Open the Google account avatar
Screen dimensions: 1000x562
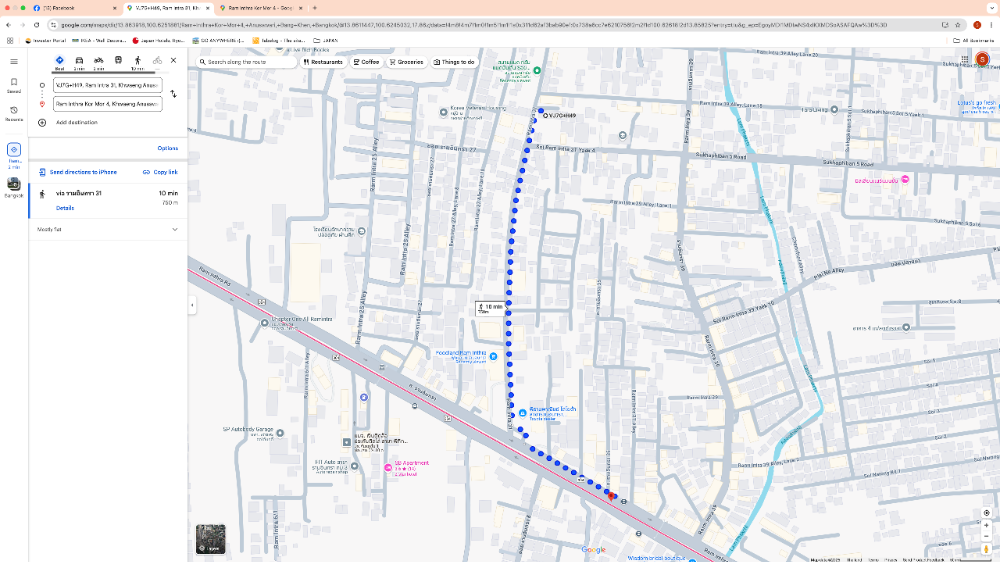(x=982, y=59)
